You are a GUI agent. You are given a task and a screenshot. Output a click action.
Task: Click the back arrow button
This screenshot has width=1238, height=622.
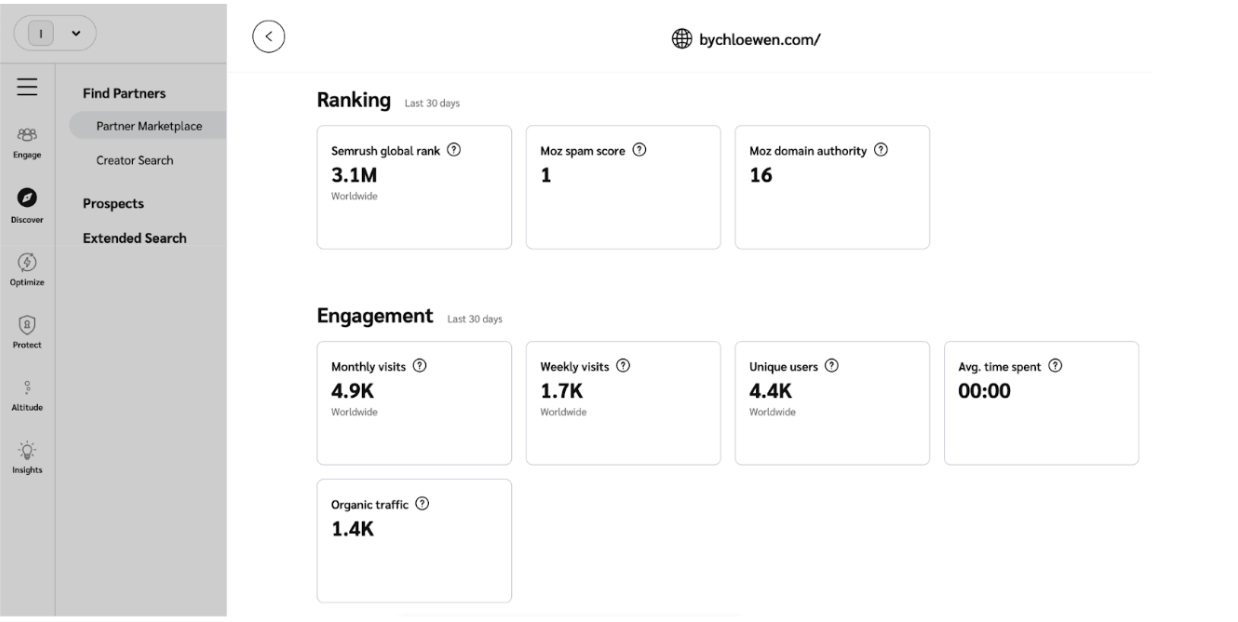(268, 37)
